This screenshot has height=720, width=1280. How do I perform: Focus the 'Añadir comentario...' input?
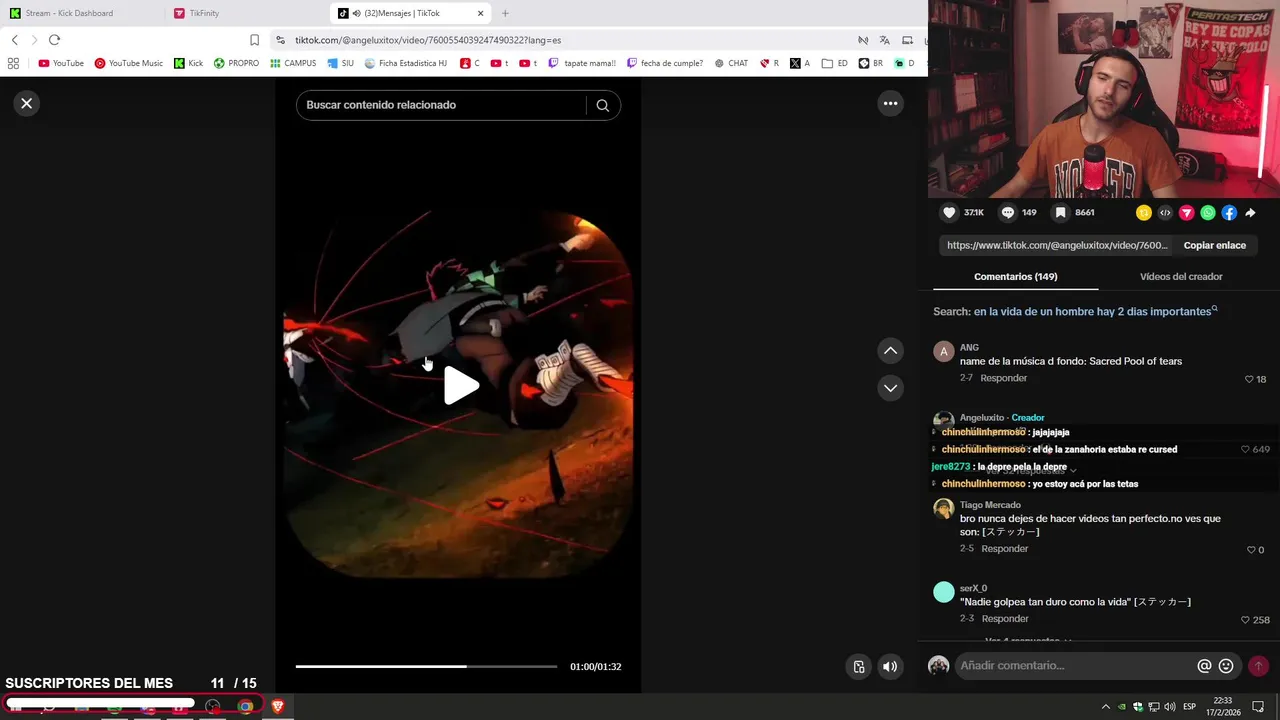point(1075,666)
